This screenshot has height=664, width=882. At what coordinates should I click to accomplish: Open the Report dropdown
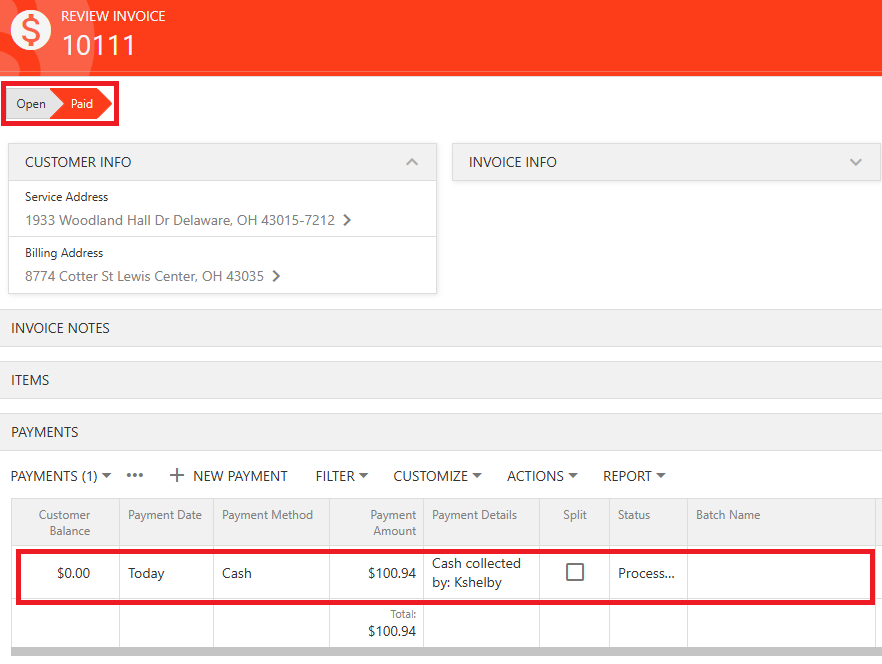pyautogui.click(x=634, y=476)
